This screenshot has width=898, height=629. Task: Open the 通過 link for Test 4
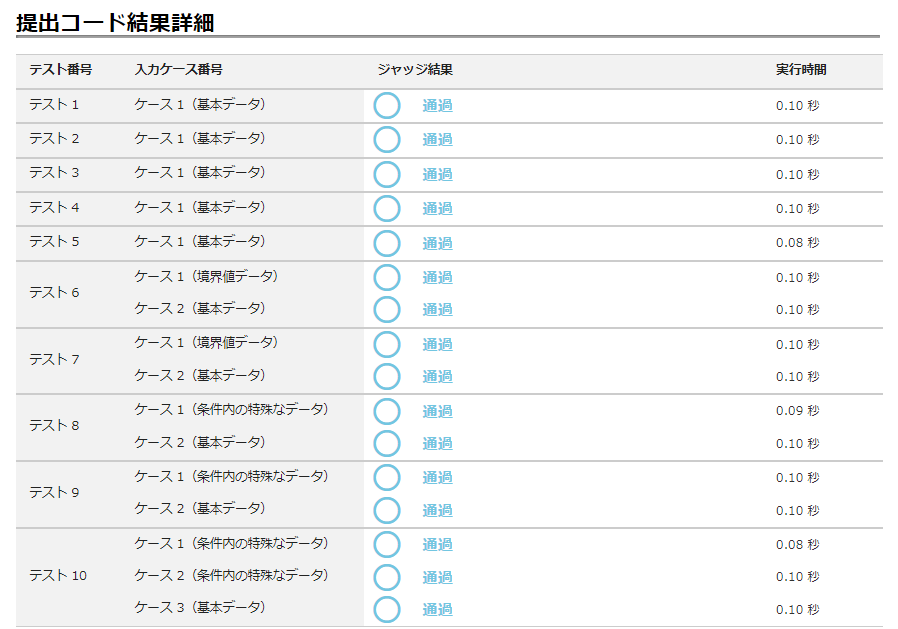click(x=437, y=208)
